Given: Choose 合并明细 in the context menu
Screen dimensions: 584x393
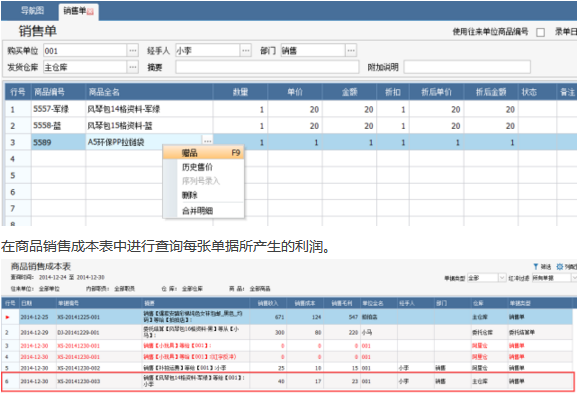Looking at the screenshot, I should tap(204, 211).
